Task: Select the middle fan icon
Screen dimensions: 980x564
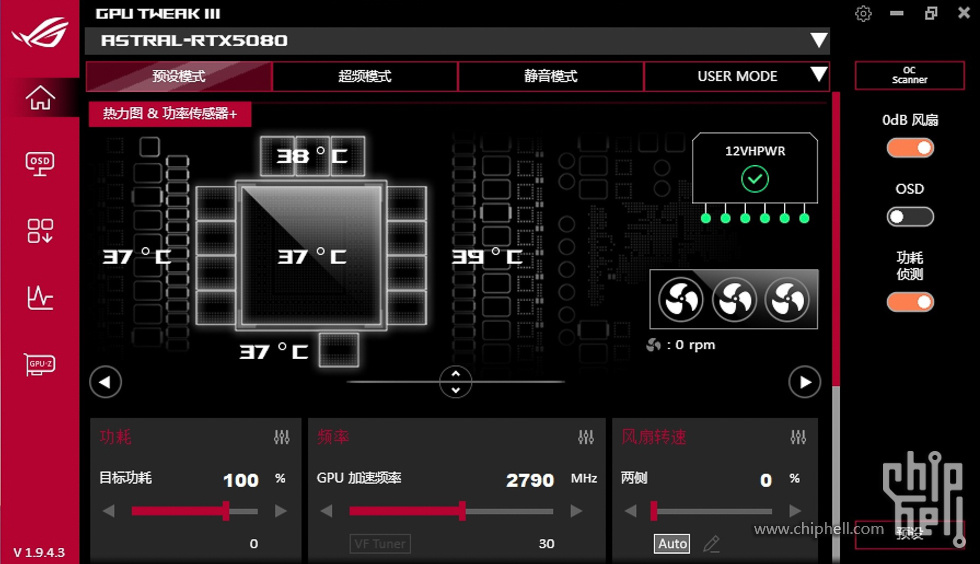Action: (734, 300)
